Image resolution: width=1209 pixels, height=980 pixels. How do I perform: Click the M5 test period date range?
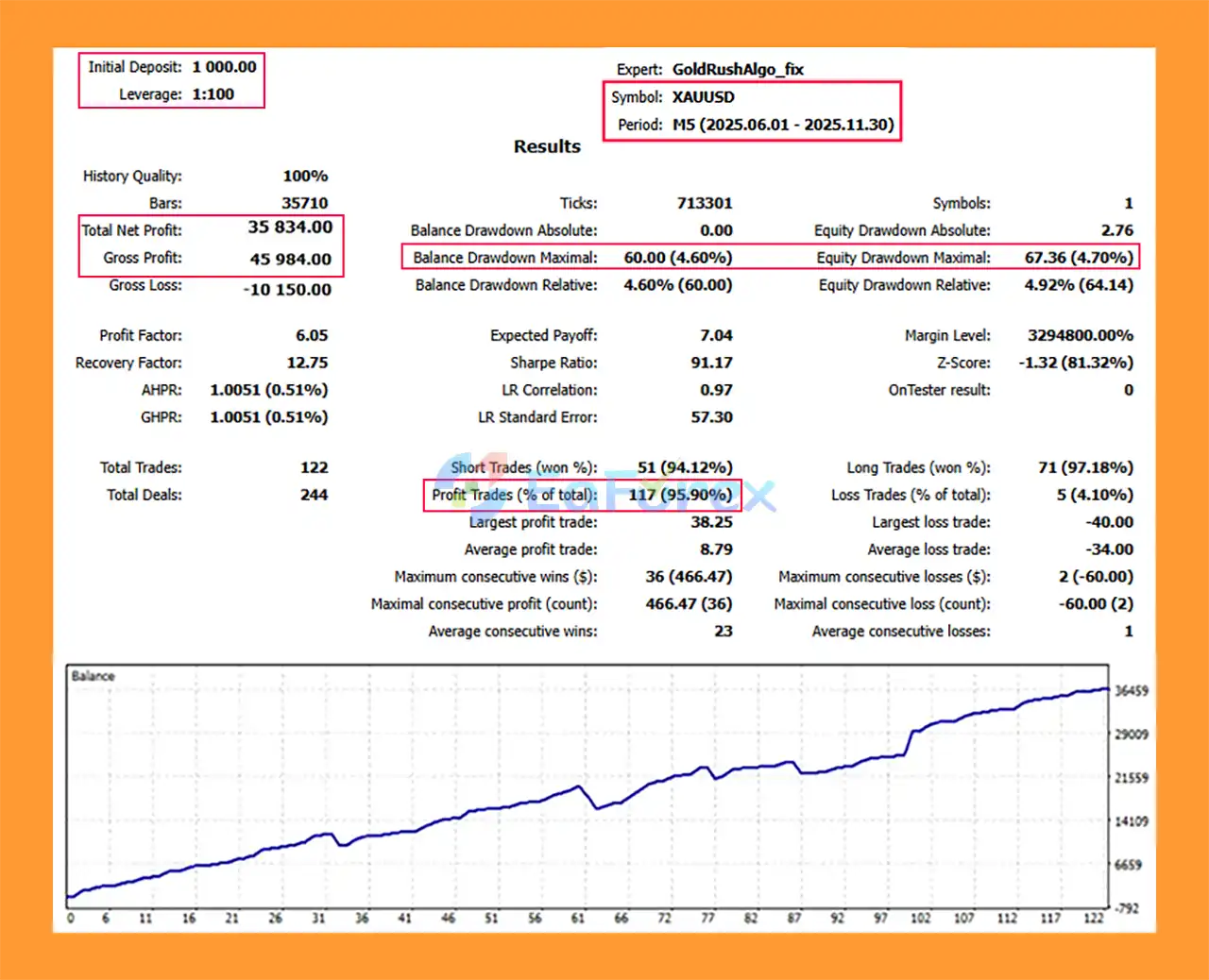click(x=782, y=125)
